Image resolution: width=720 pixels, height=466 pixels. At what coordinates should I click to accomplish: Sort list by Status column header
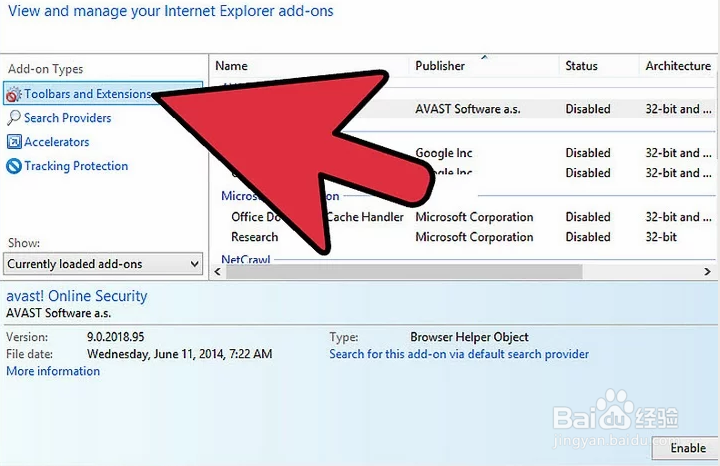point(581,66)
